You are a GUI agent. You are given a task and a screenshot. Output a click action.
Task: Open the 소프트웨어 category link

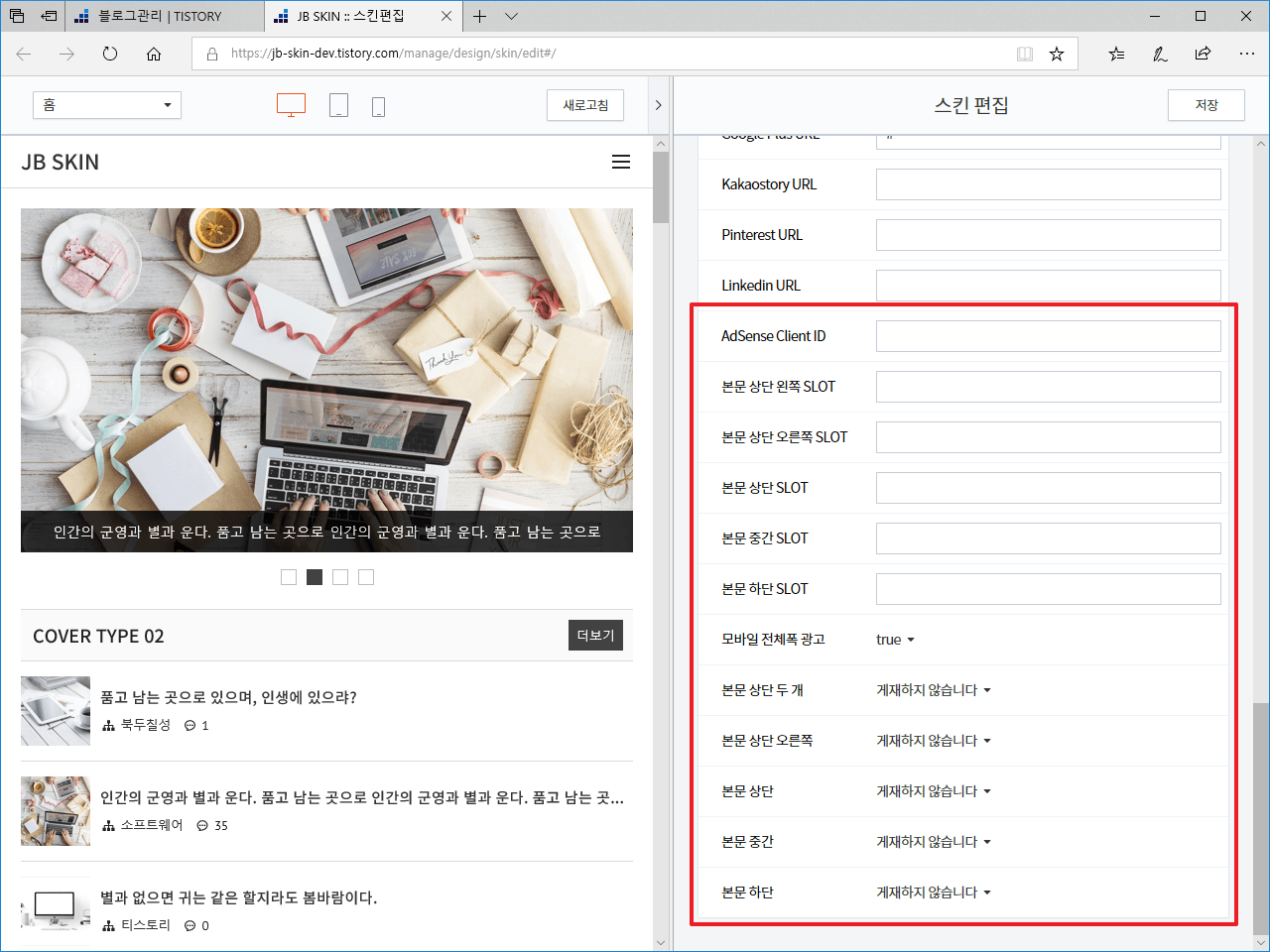coord(152,826)
